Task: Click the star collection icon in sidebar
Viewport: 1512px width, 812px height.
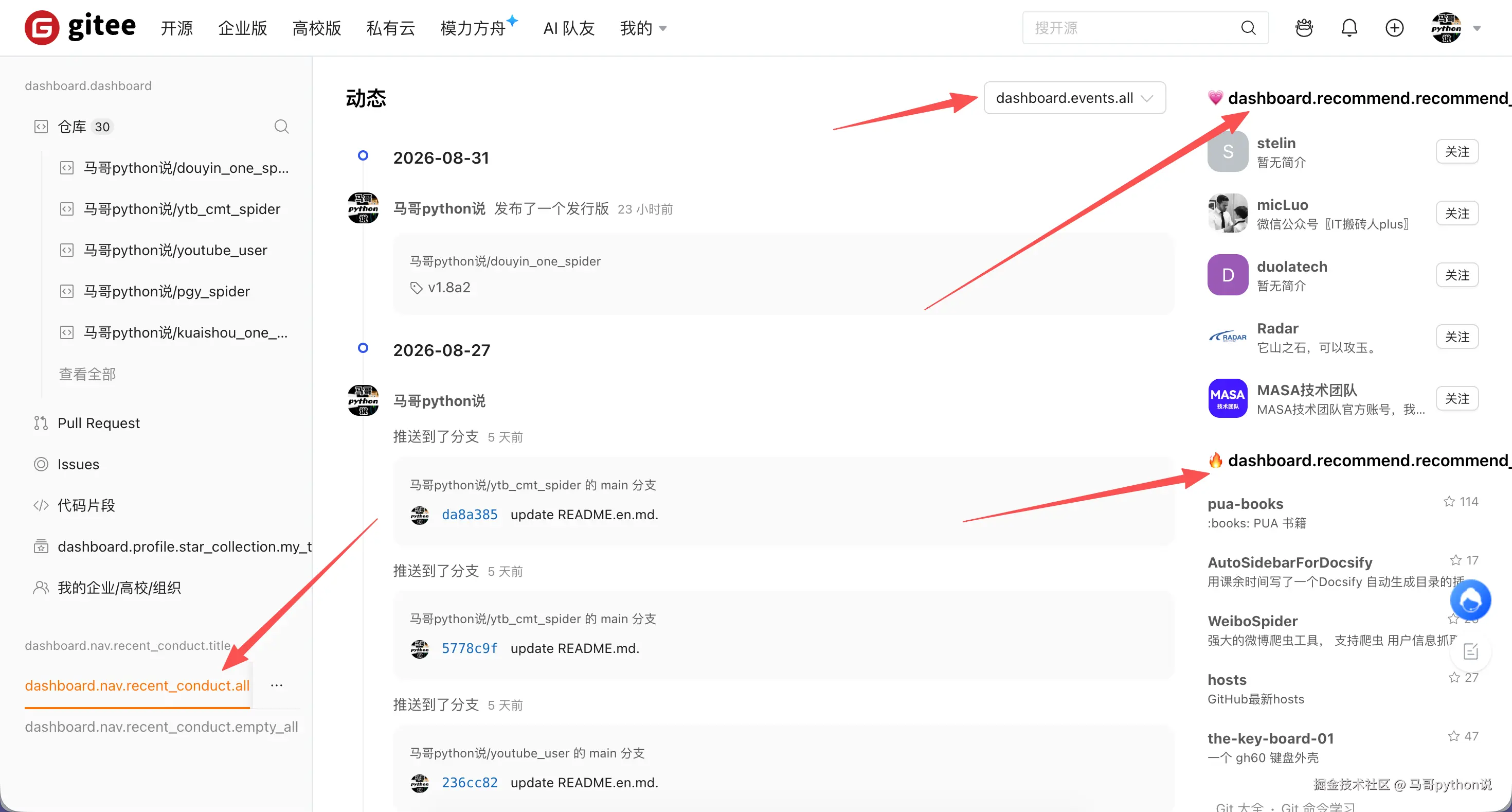Action: [x=41, y=546]
